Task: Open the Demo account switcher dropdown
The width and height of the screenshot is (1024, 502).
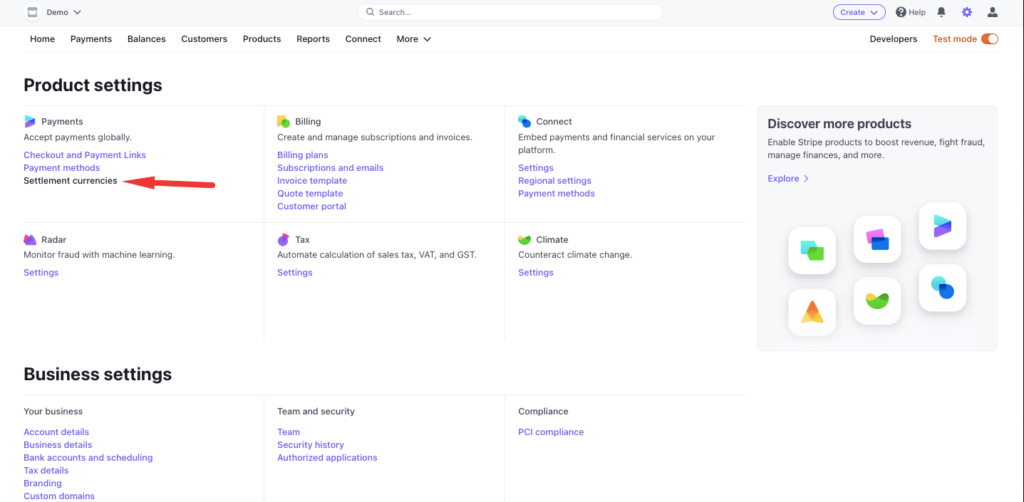Action: [x=63, y=12]
